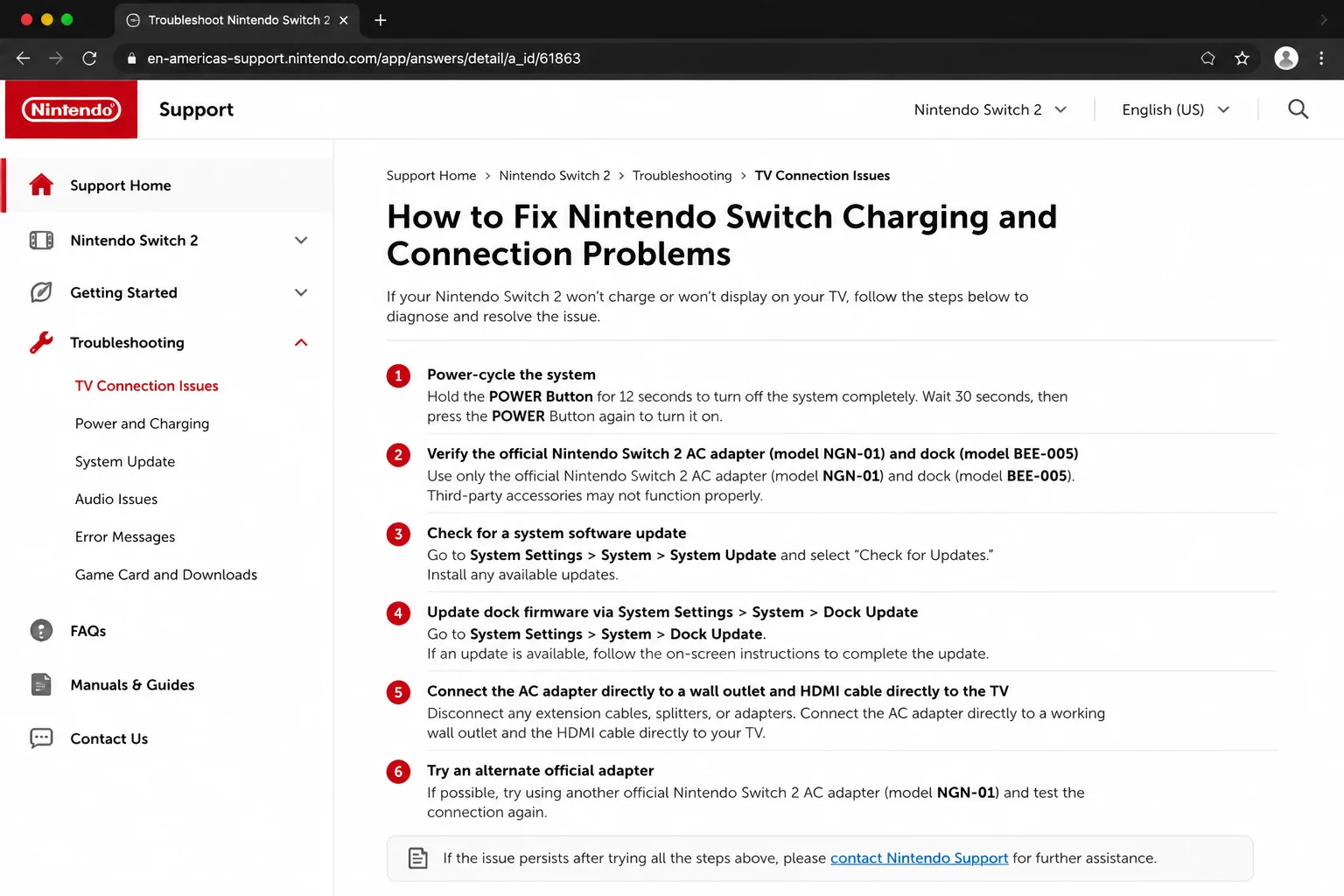Click the Getting Started sidebar label
The height and width of the screenshot is (896, 1344).
123,292
